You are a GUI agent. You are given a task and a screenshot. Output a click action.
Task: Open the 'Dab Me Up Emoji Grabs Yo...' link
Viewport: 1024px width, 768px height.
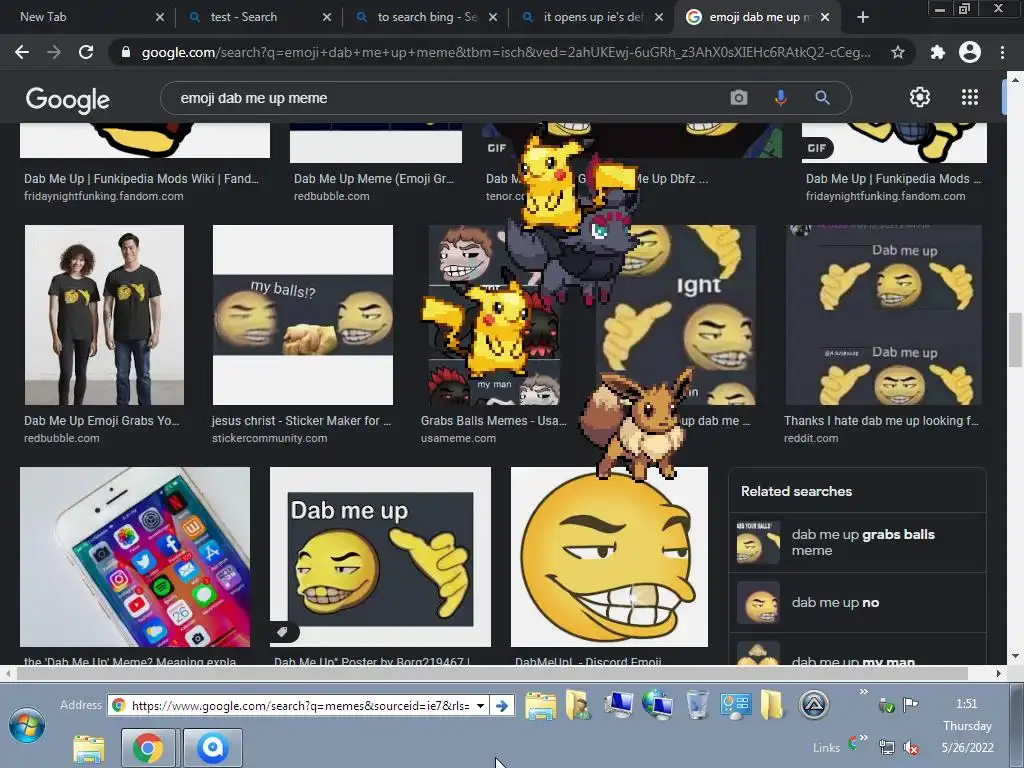click(101, 421)
